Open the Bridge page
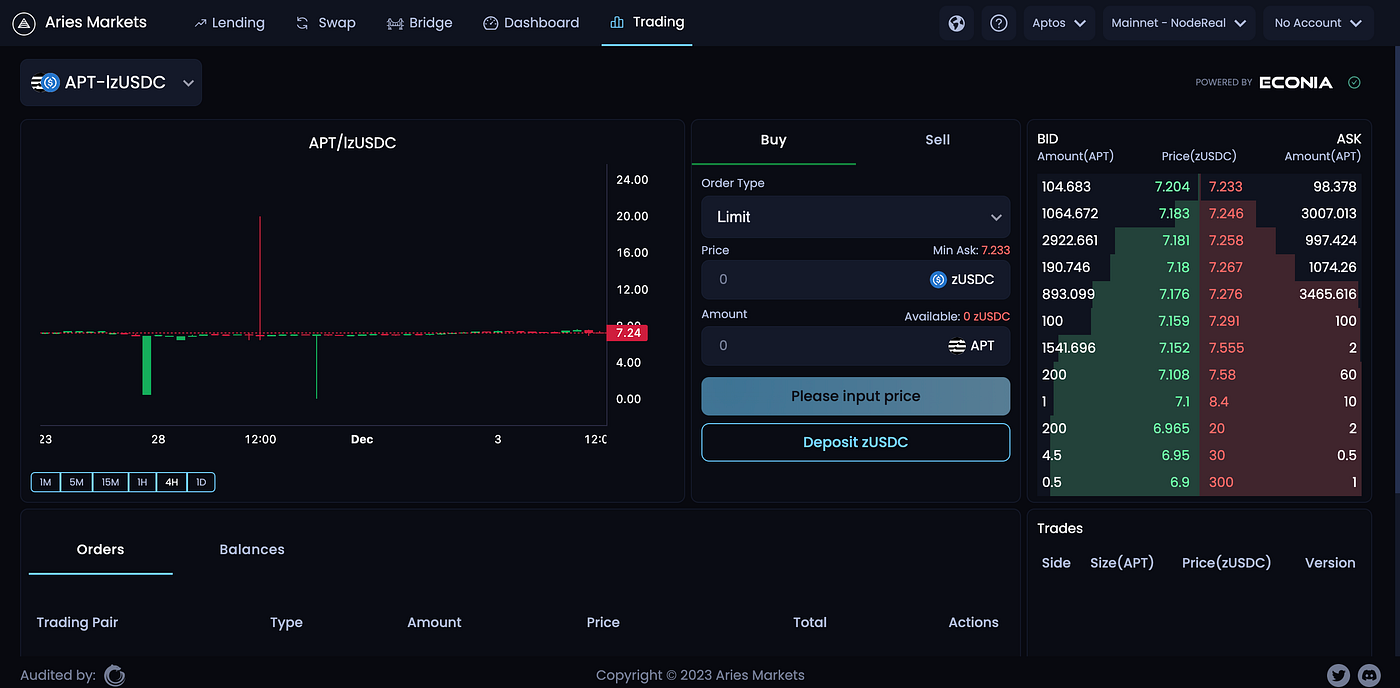 click(x=419, y=22)
